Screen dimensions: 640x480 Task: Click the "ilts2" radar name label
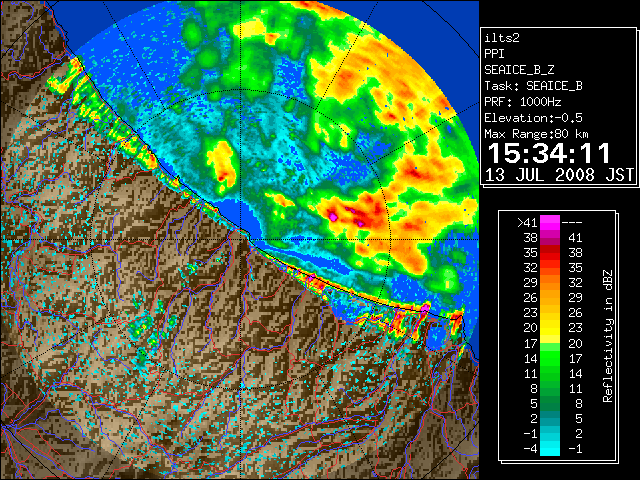(x=502, y=38)
